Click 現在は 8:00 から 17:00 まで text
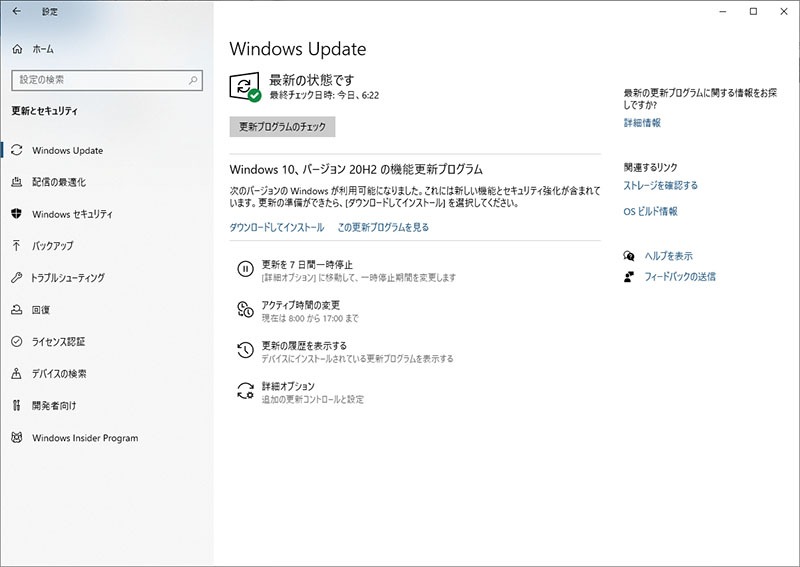Viewport: 800px width, 567px height. 310,318
